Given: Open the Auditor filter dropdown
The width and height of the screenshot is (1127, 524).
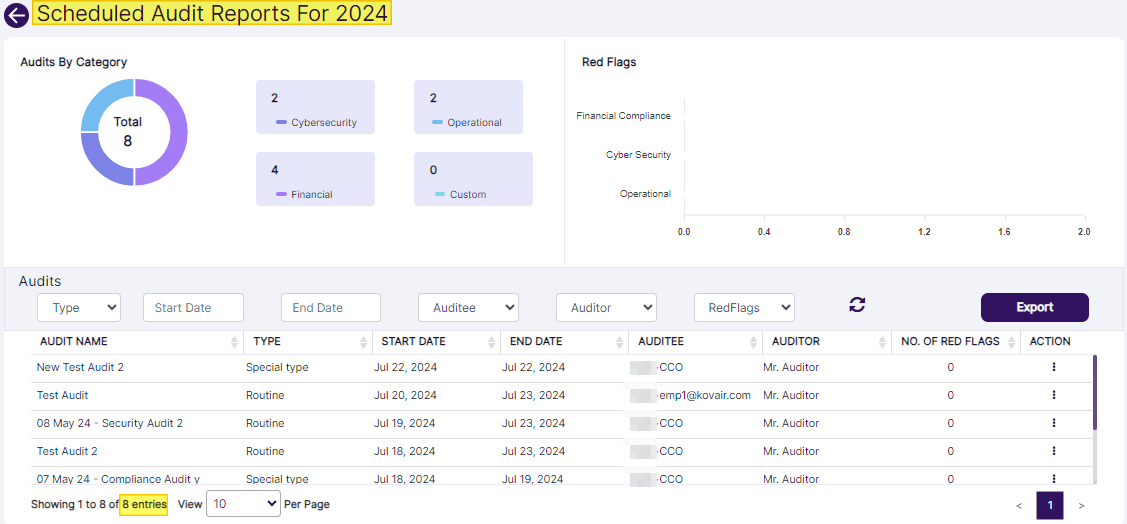Looking at the screenshot, I should pyautogui.click(x=607, y=308).
